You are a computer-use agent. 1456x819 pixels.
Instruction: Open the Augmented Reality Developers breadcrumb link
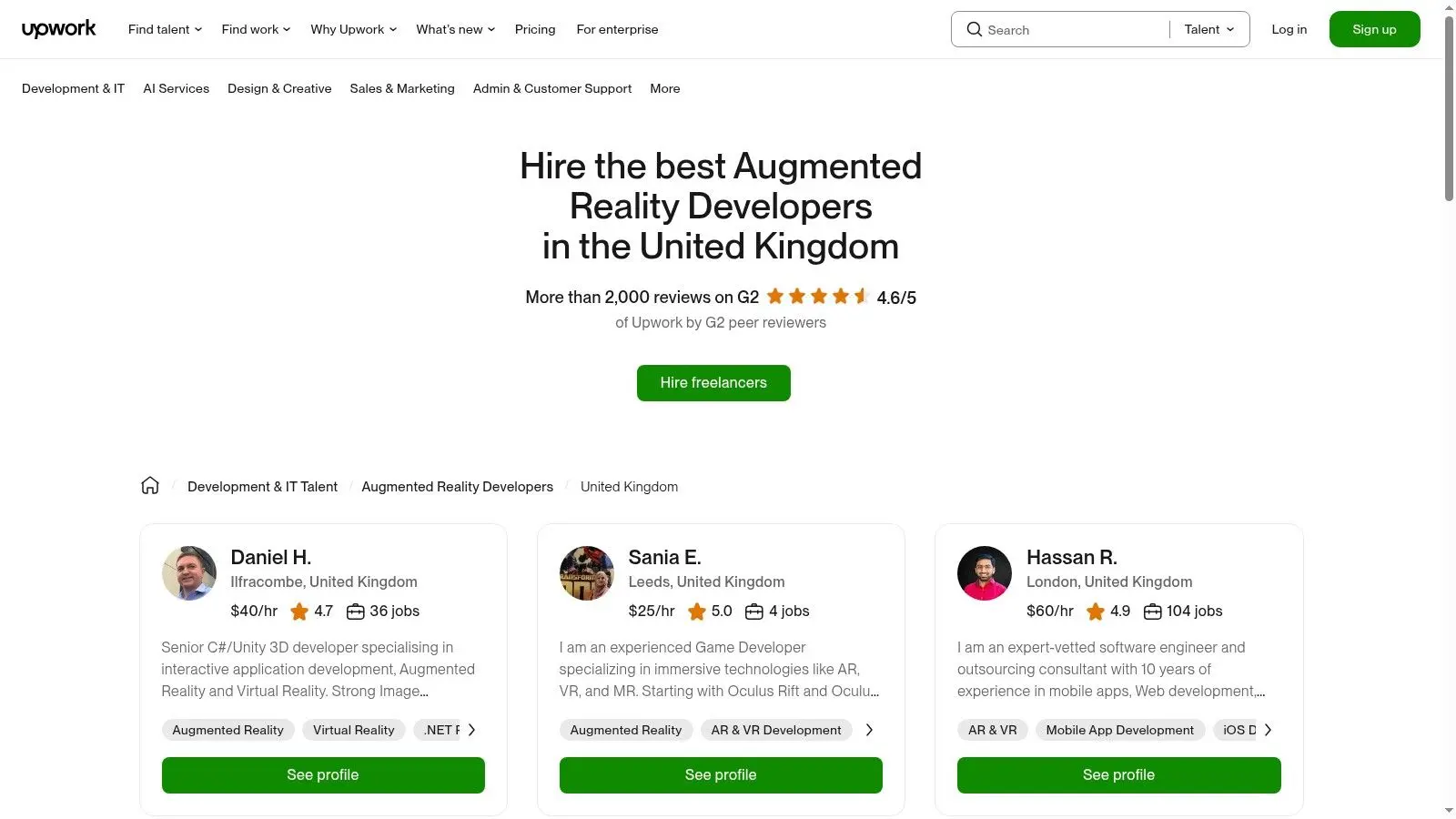point(457,486)
